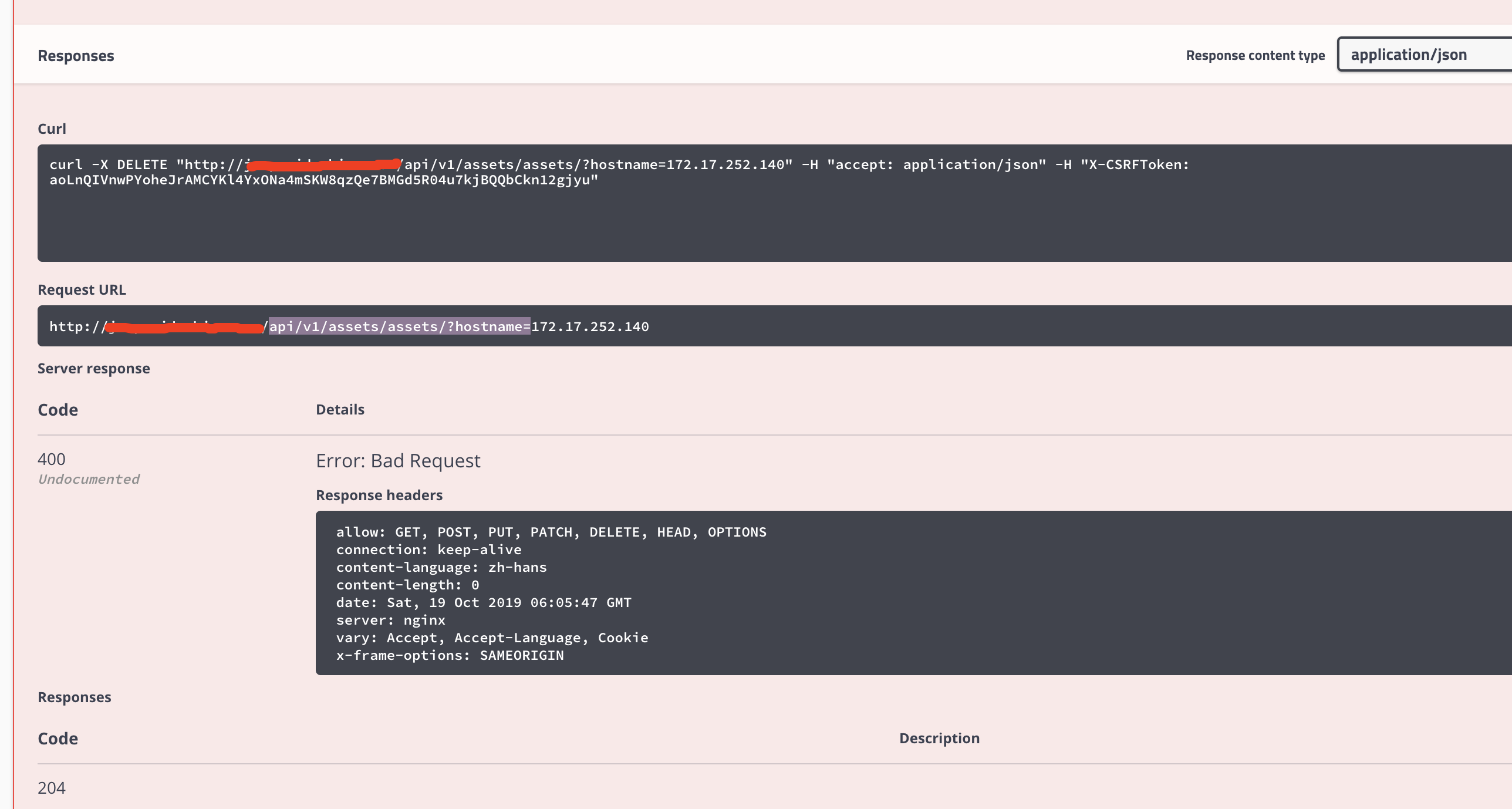This screenshot has height=809, width=1512.
Task: Select the Error: Bad Request text
Action: tap(399, 460)
